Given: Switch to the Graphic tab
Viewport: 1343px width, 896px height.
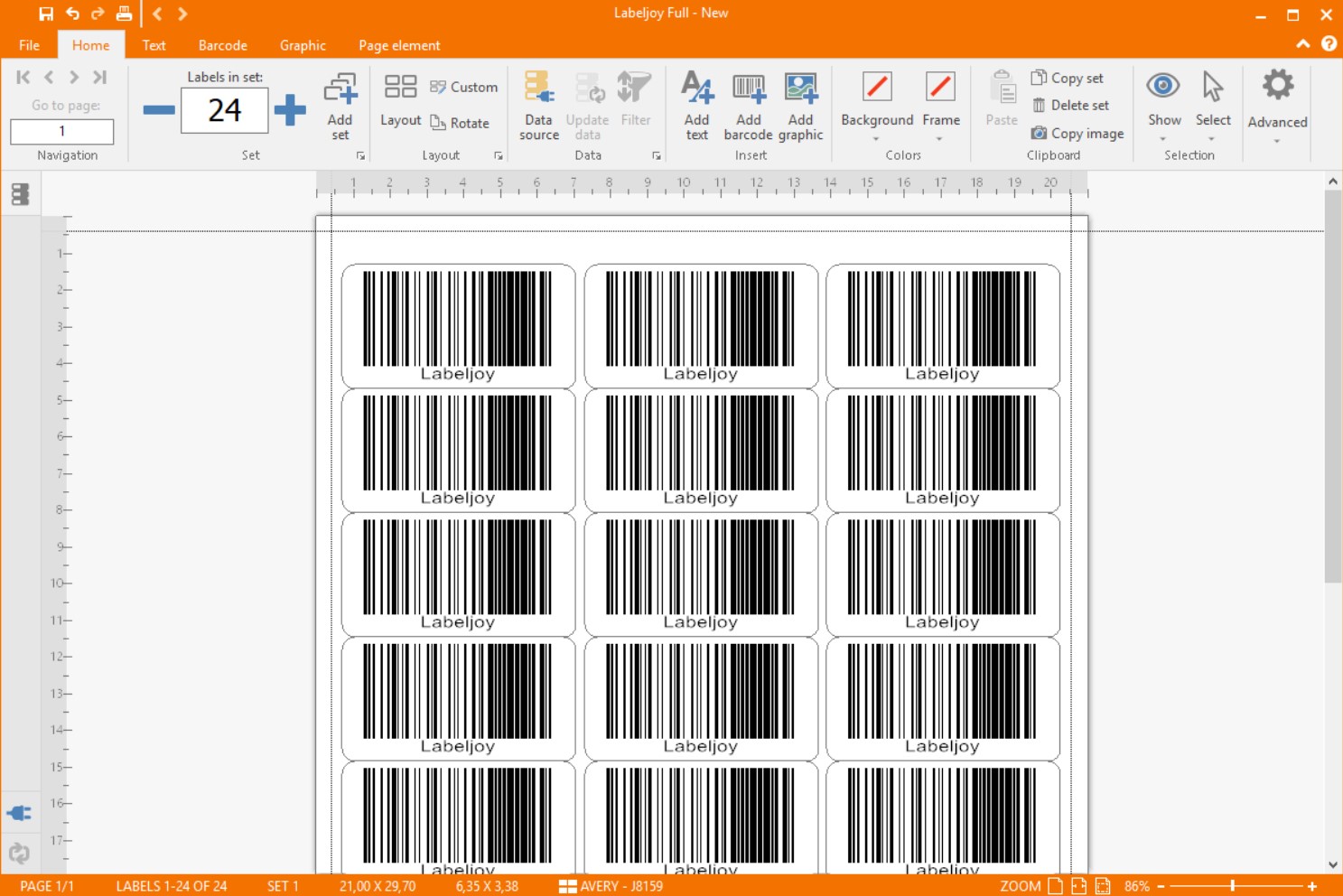Looking at the screenshot, I should click(303, 45).
